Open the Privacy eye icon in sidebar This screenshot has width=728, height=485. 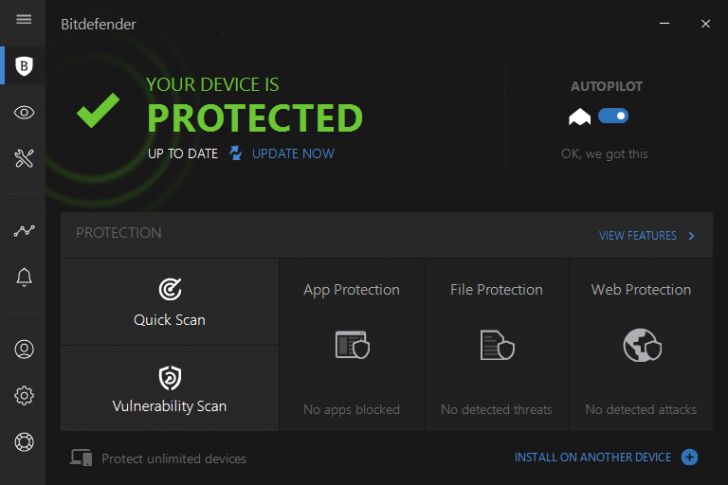24,112
